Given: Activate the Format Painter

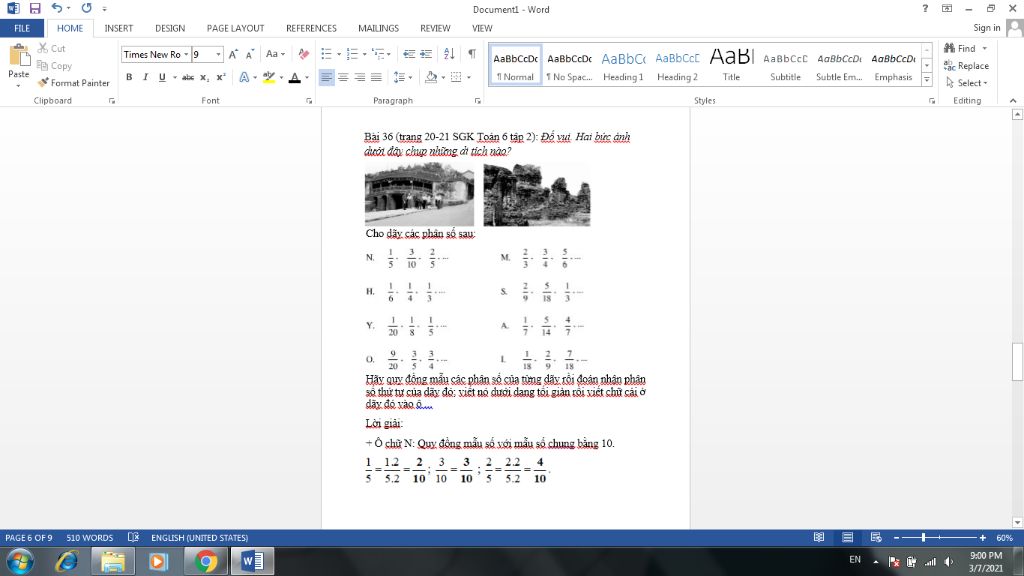Looking at the screenshot, I should click(x=73, y=83).
